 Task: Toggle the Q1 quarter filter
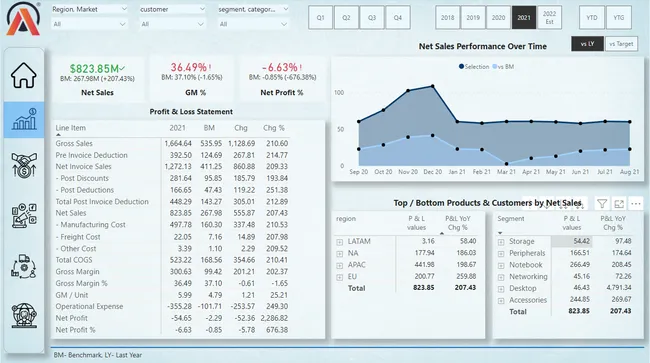click(x=320, y=18)
